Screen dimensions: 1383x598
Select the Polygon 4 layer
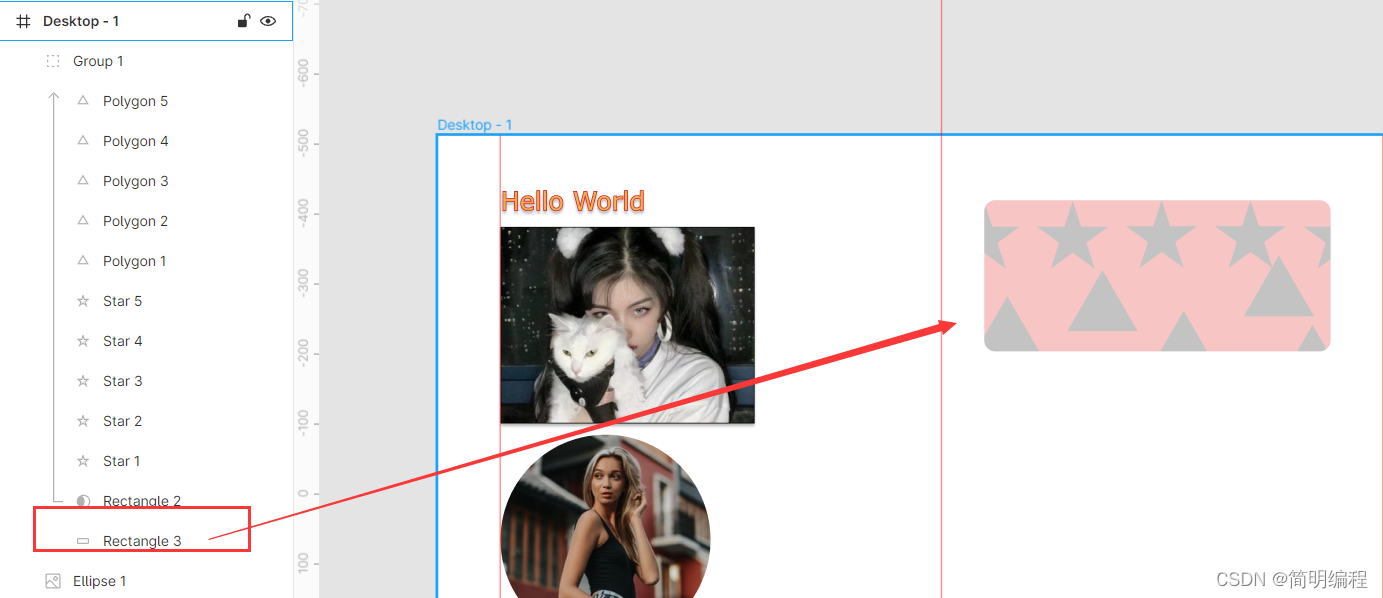(146, 141)
